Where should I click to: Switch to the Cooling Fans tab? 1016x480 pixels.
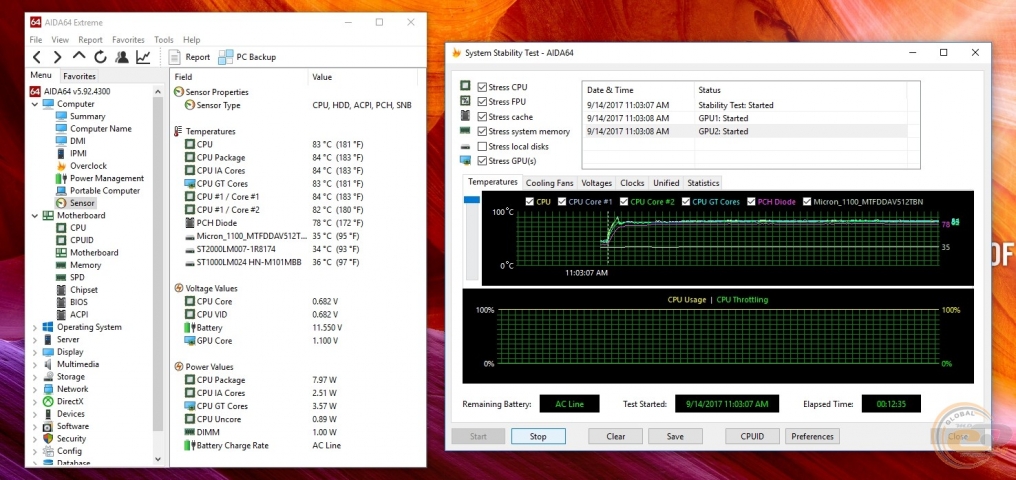pyautogui.click(x=549, y=183)
